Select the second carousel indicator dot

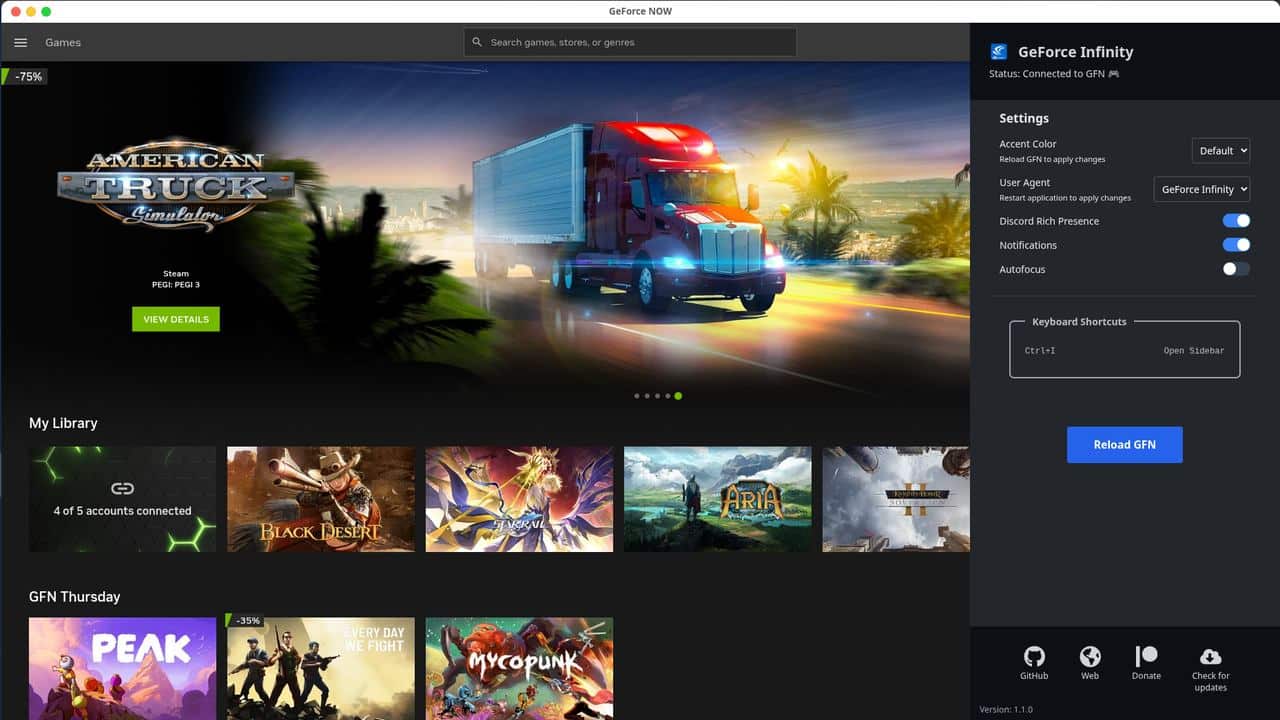tap(646, 396)
